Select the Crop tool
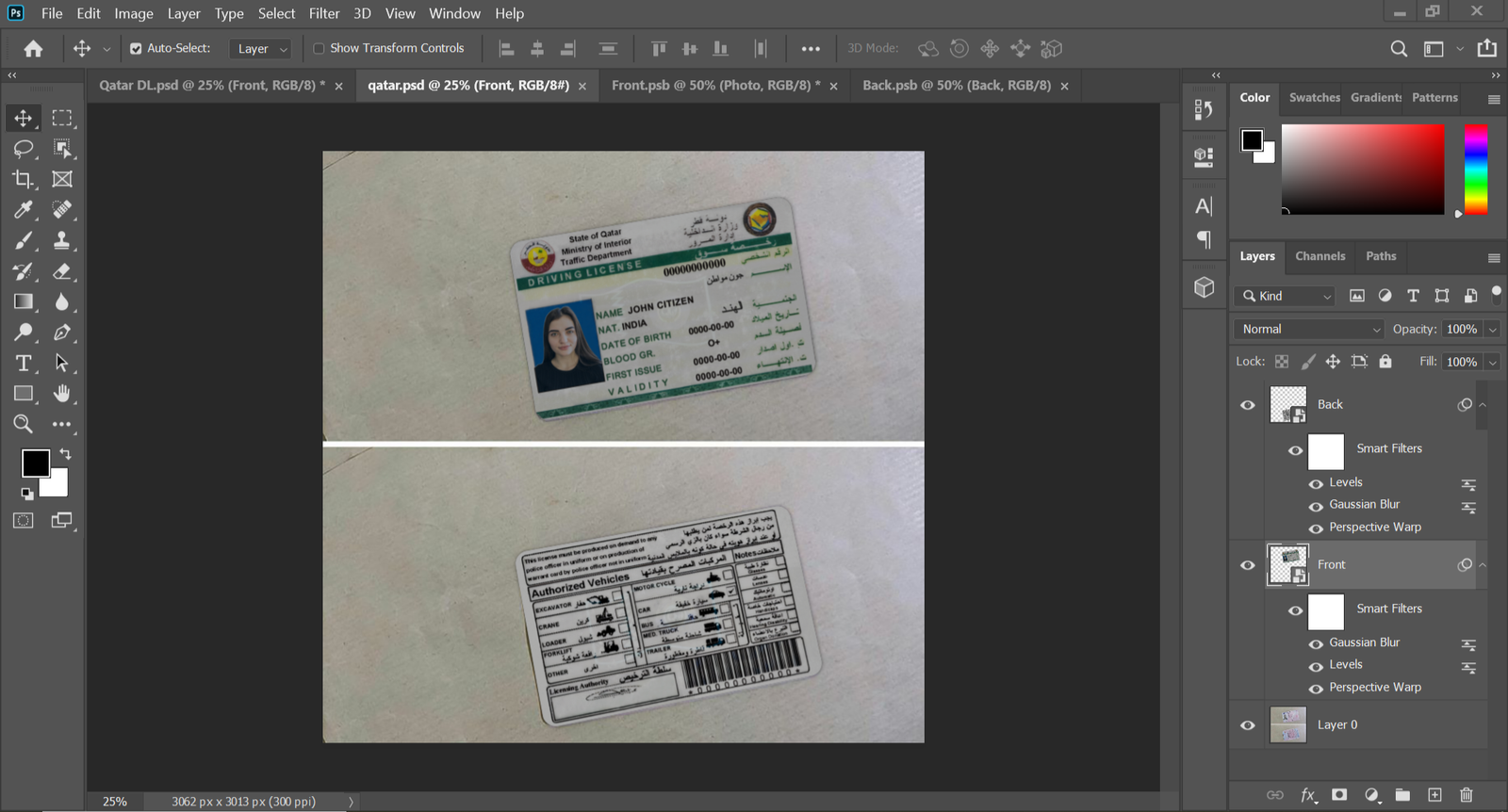1508x812 pixels. [x=24, y=179]
